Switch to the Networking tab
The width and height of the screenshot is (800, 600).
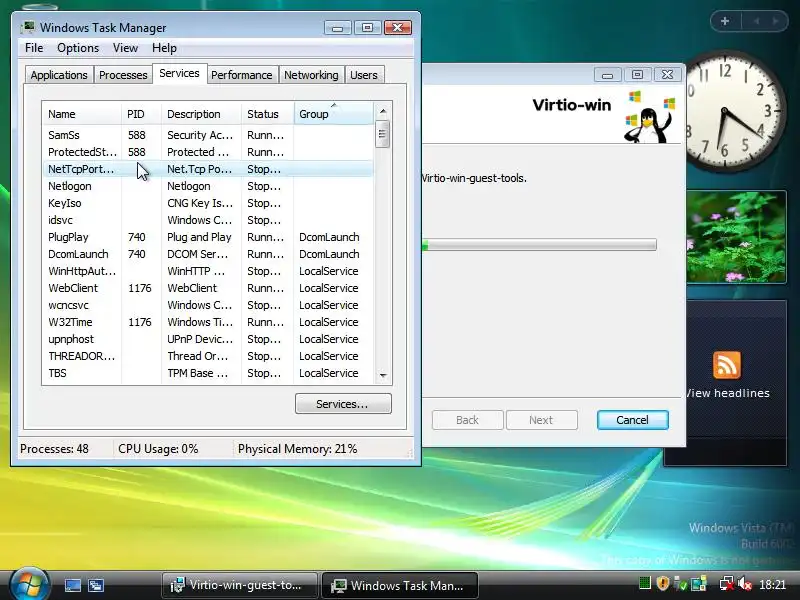[311, 75]
